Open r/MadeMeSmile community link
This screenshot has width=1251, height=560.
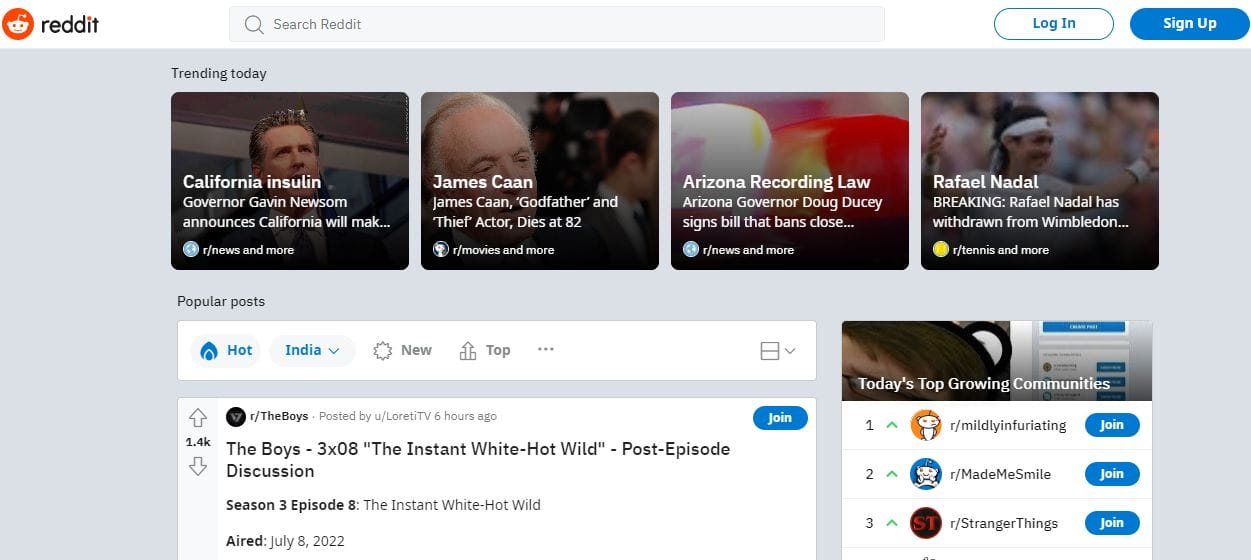tap(1000, 474)
